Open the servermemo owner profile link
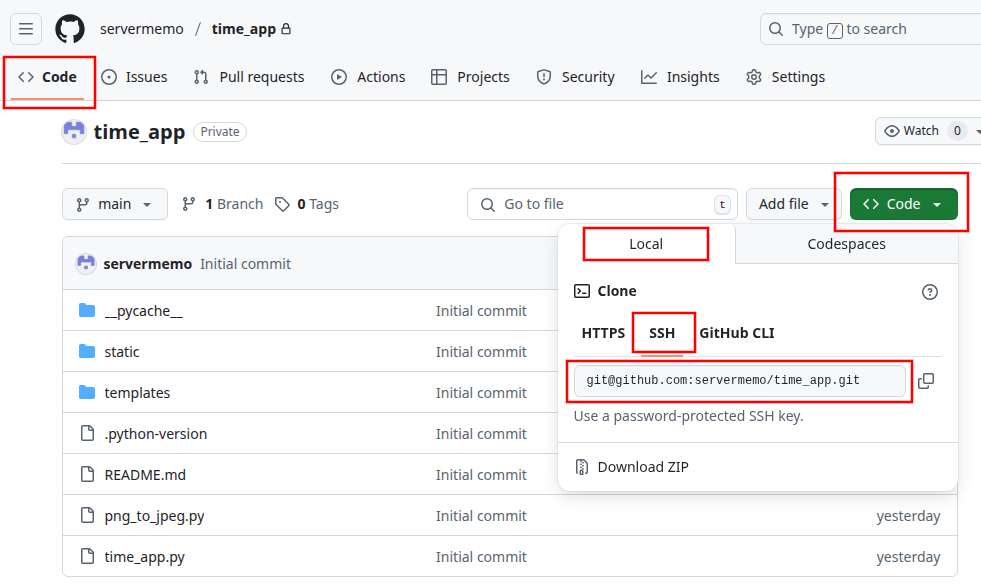 [x=142, y=29]
